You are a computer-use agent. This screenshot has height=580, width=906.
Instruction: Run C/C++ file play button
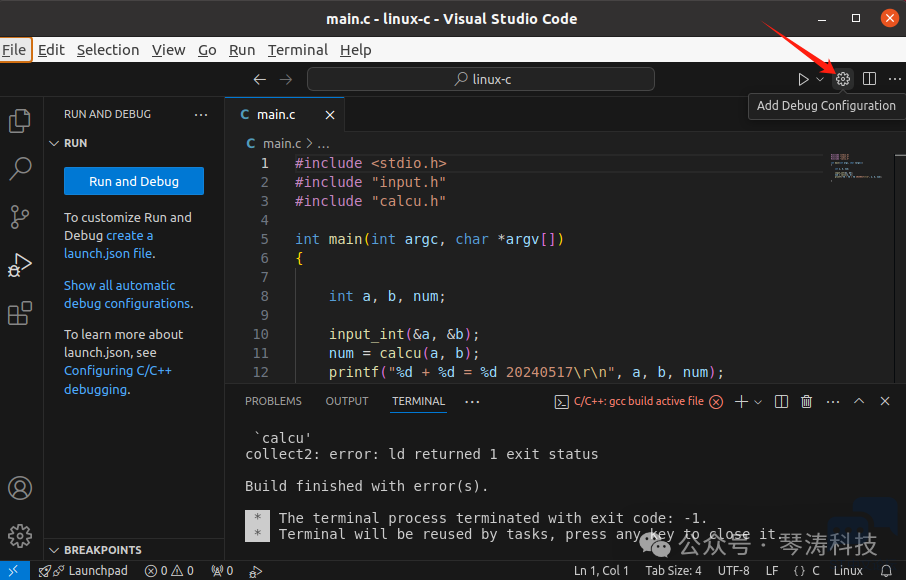point(803,79)
